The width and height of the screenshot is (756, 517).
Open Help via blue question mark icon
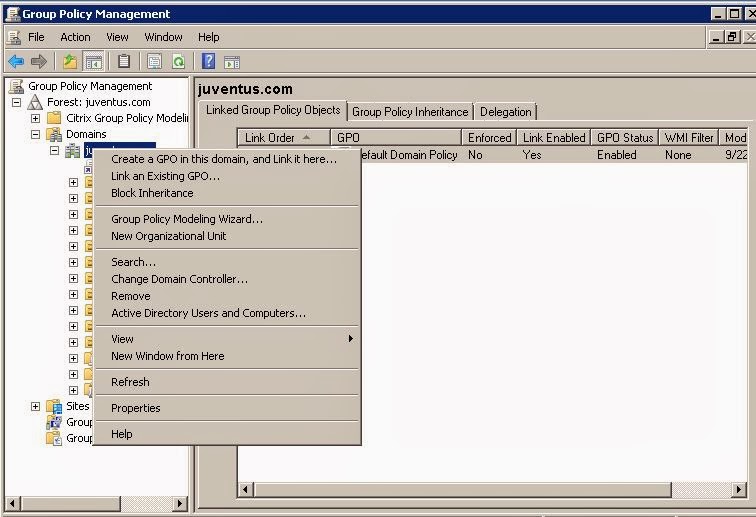click(x=208, y=61)
